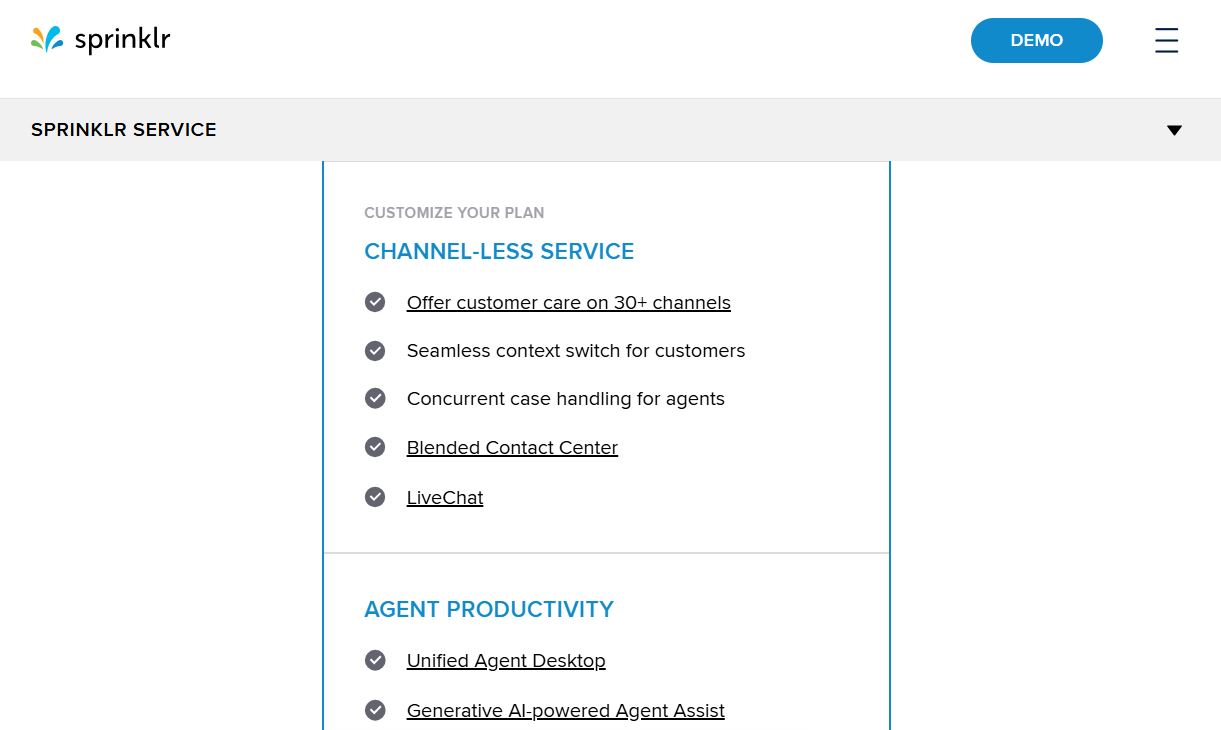Viewport: 1221px width, 730px height.
Task: Click the CUSTOMIZE YOUR PLAN label
Action: 454,212
